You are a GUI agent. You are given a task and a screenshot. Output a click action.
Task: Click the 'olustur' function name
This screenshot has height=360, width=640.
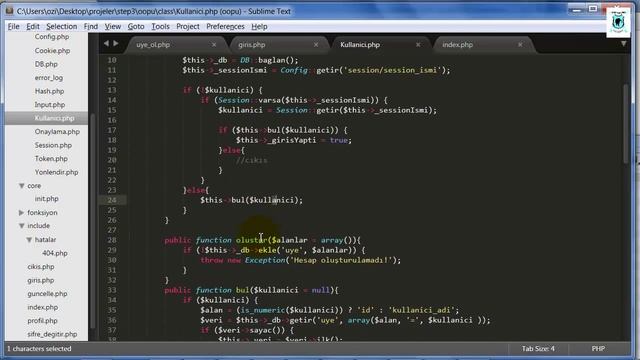coord(251,240)
